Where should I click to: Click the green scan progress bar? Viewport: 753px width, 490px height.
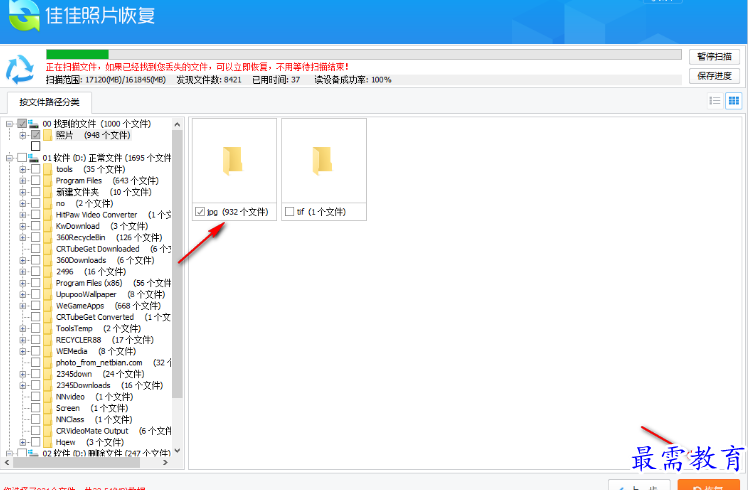point(77,54)
